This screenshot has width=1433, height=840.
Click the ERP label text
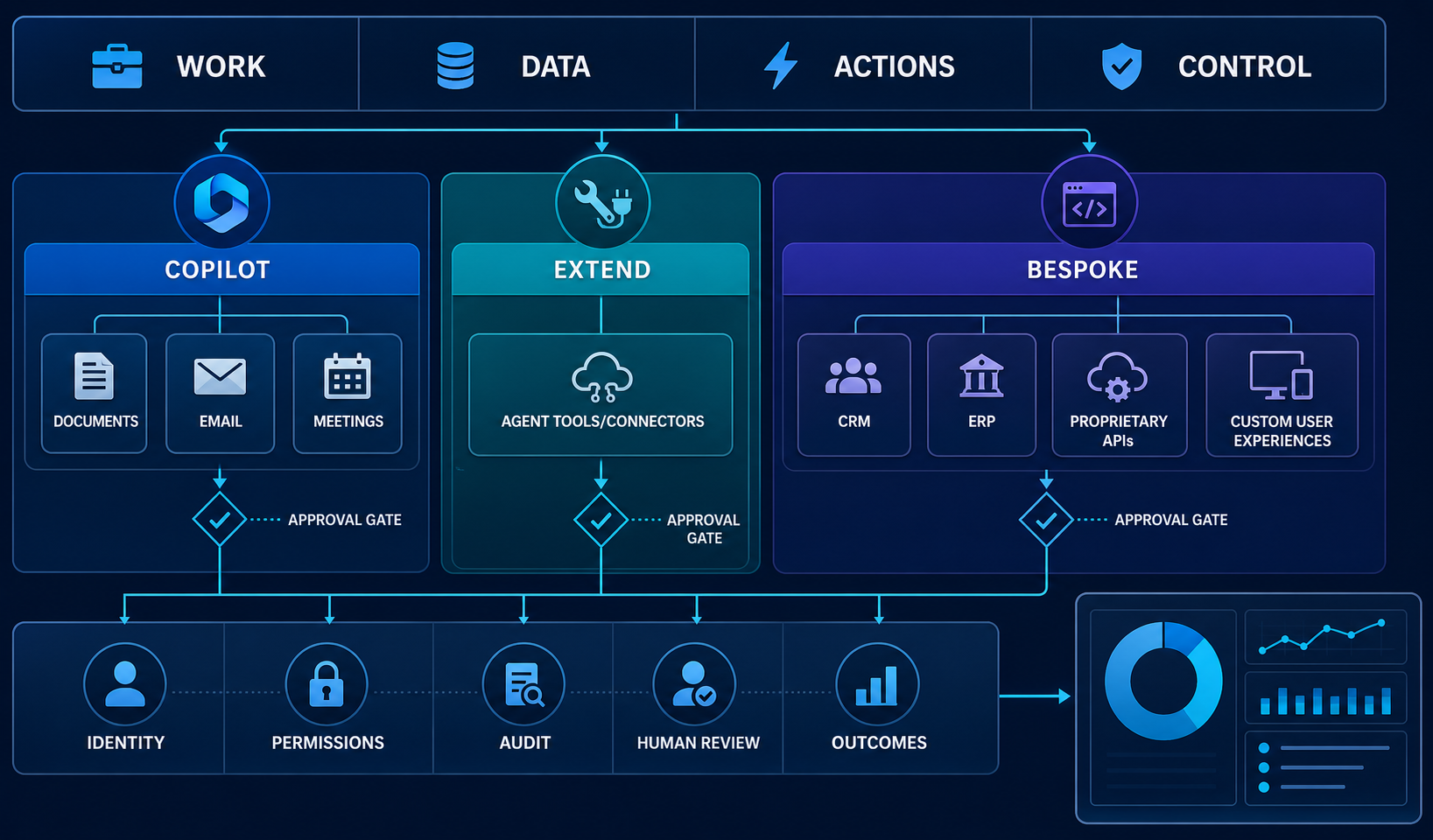pyautogui.click(x=981, y=421)
